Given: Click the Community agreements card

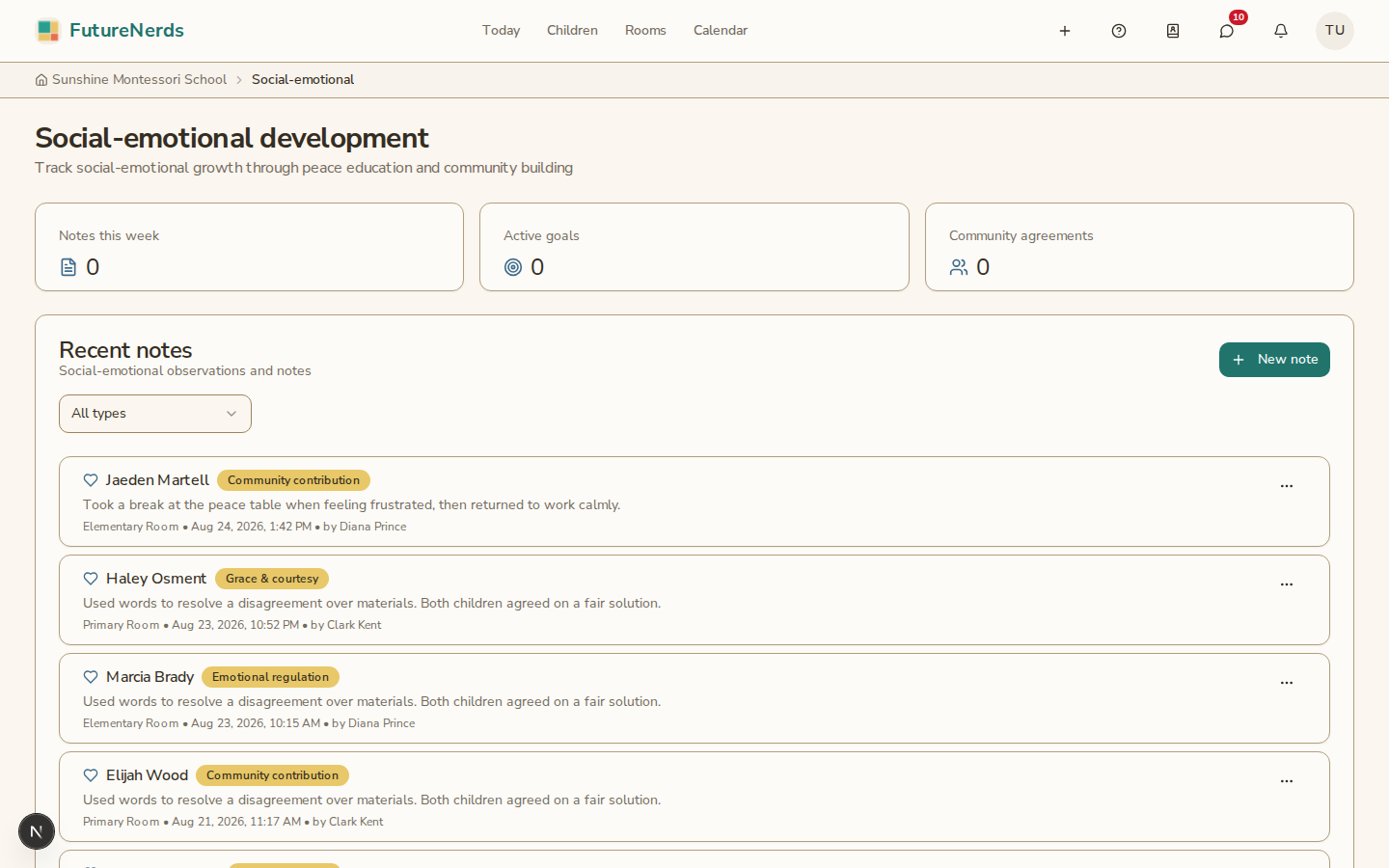Looking at the screenshot, I should [x=1139, y=247].
